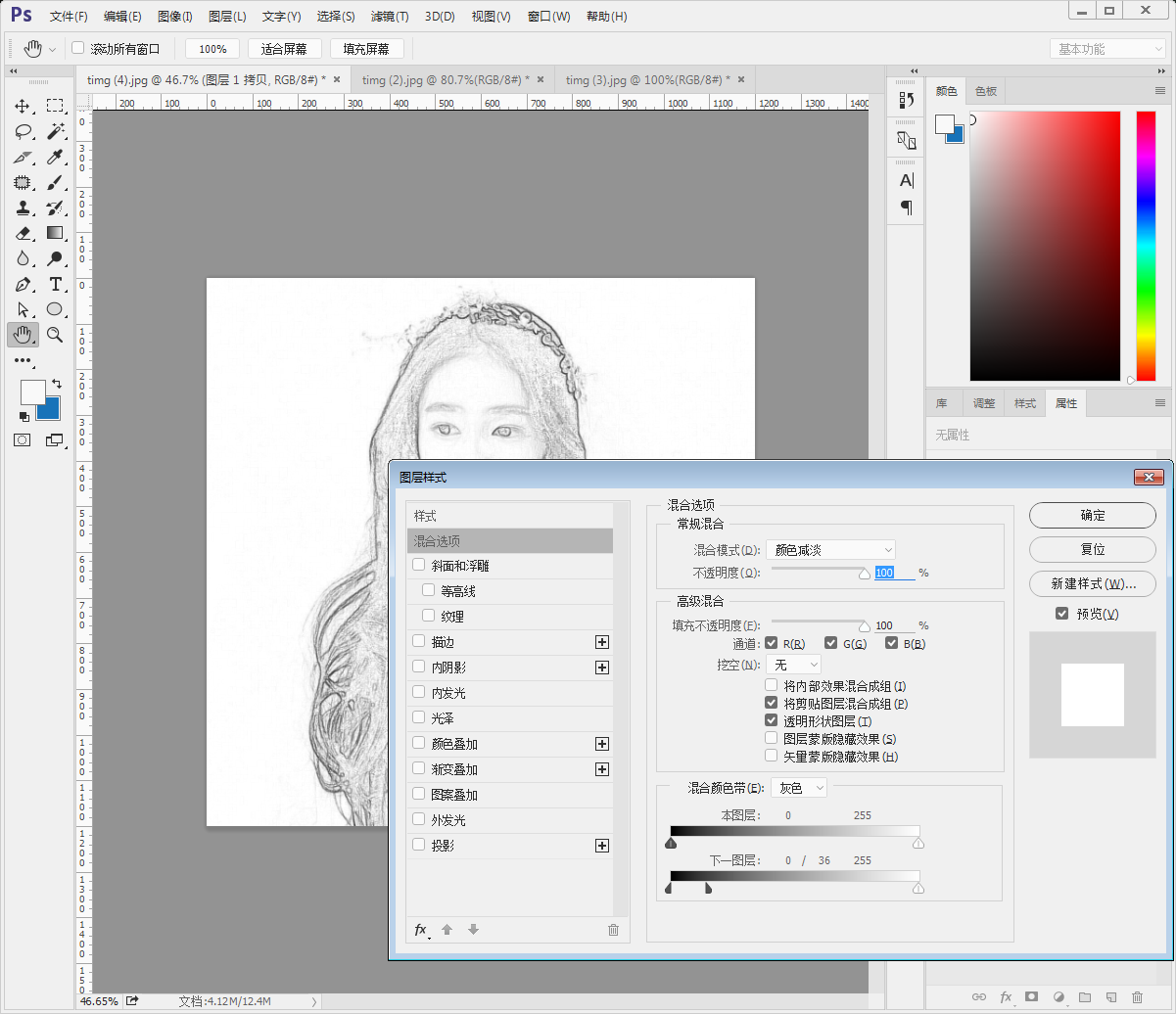The height and width of the screenshot is (1014, 1176).
Task: Enable the 描边 effect checkbox
Action: point(419,642)
